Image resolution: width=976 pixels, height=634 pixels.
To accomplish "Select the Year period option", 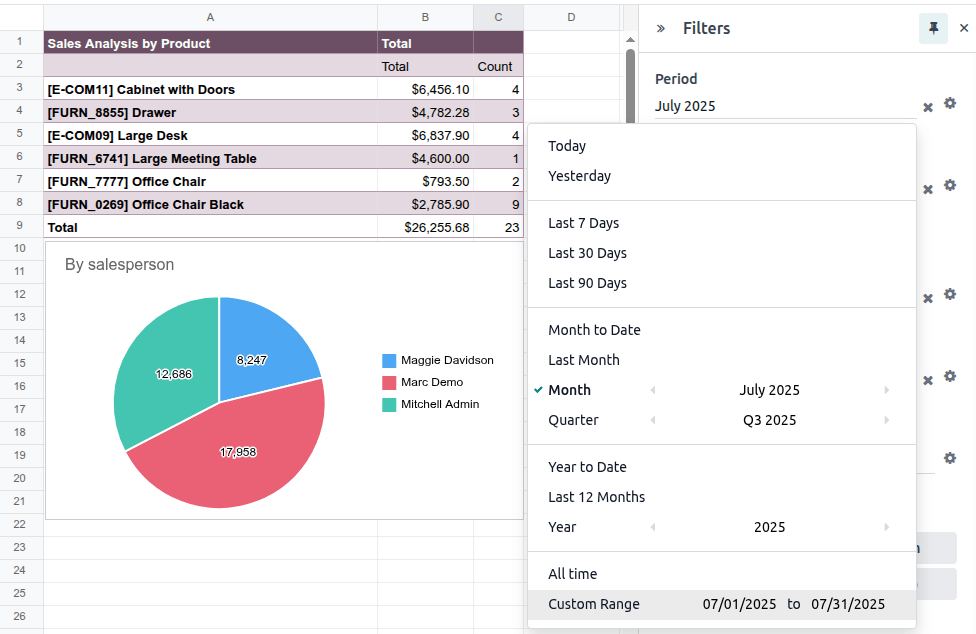I will click(562, 527).
